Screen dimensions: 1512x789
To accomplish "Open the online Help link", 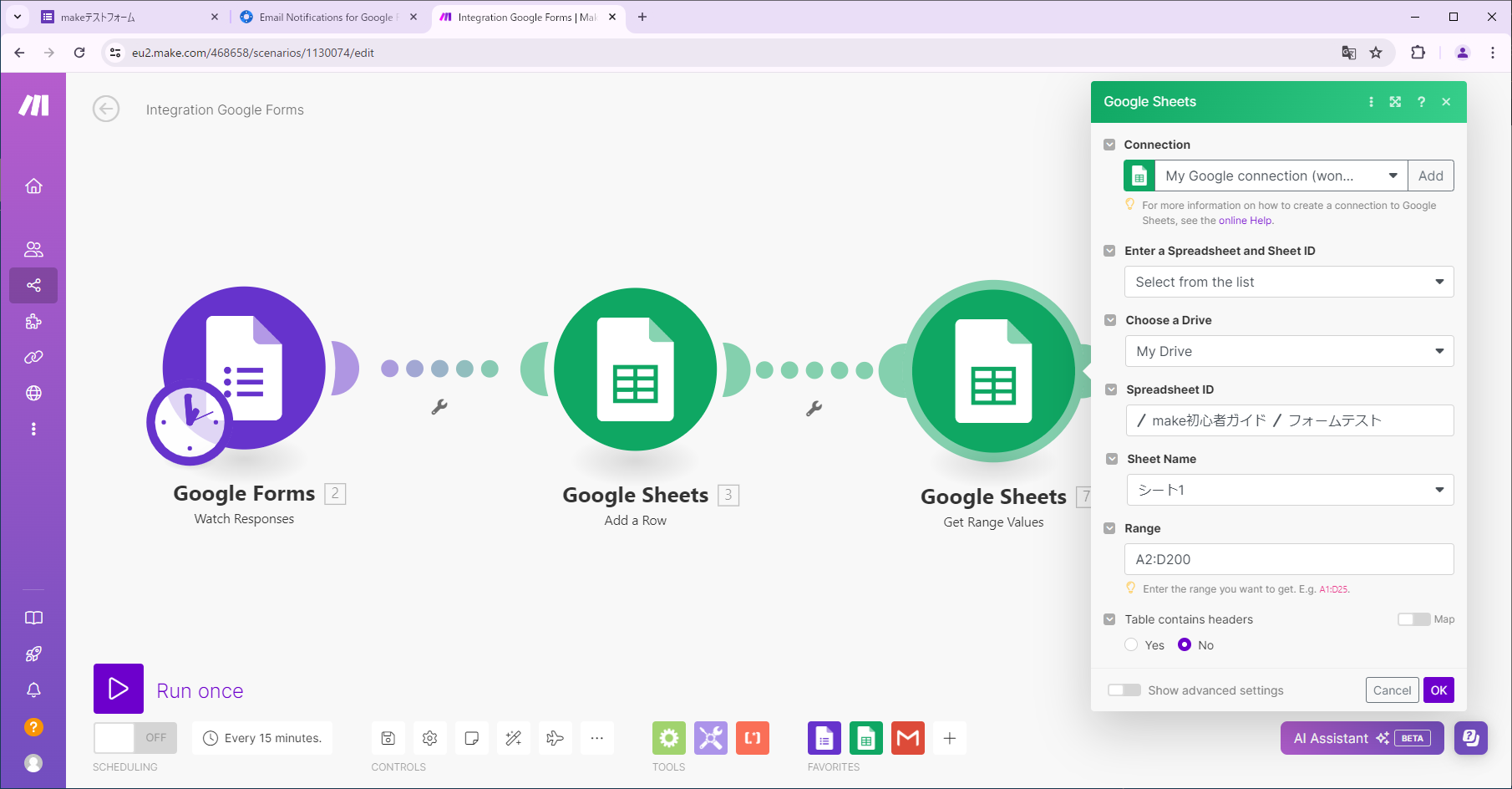I will [1245, 221].
